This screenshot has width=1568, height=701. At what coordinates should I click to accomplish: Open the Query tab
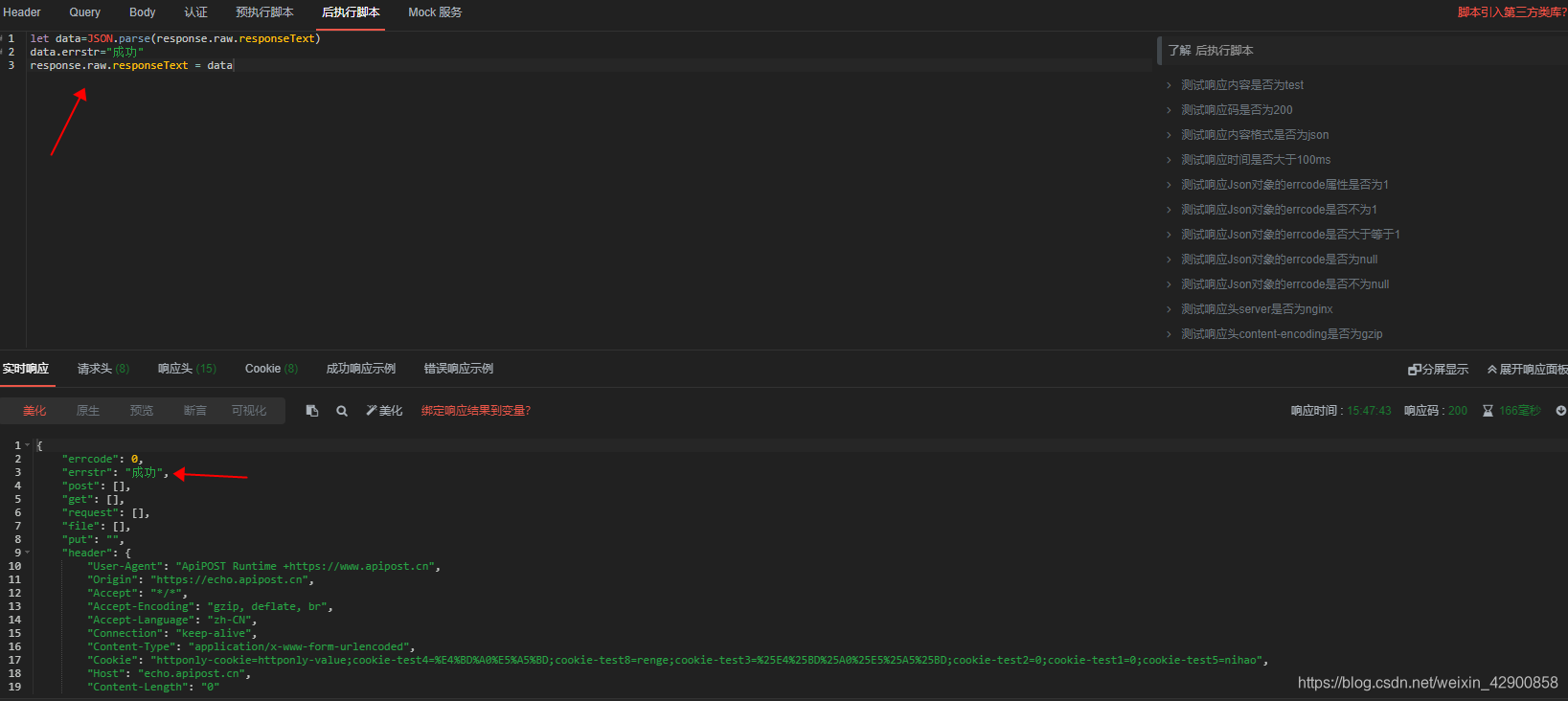click(84, 12)
